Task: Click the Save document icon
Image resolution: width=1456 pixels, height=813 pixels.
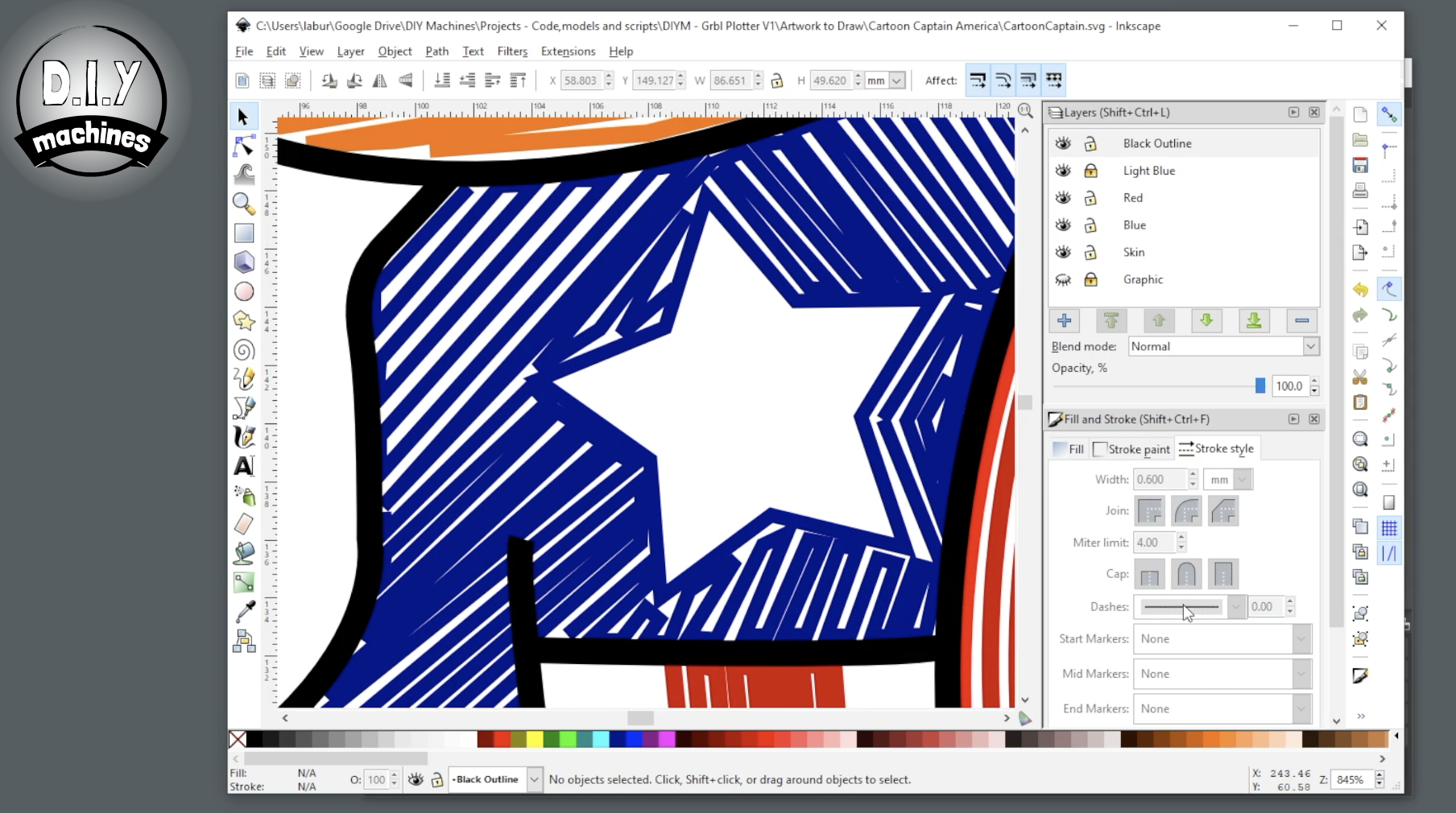Action: tap(1360, 165)
